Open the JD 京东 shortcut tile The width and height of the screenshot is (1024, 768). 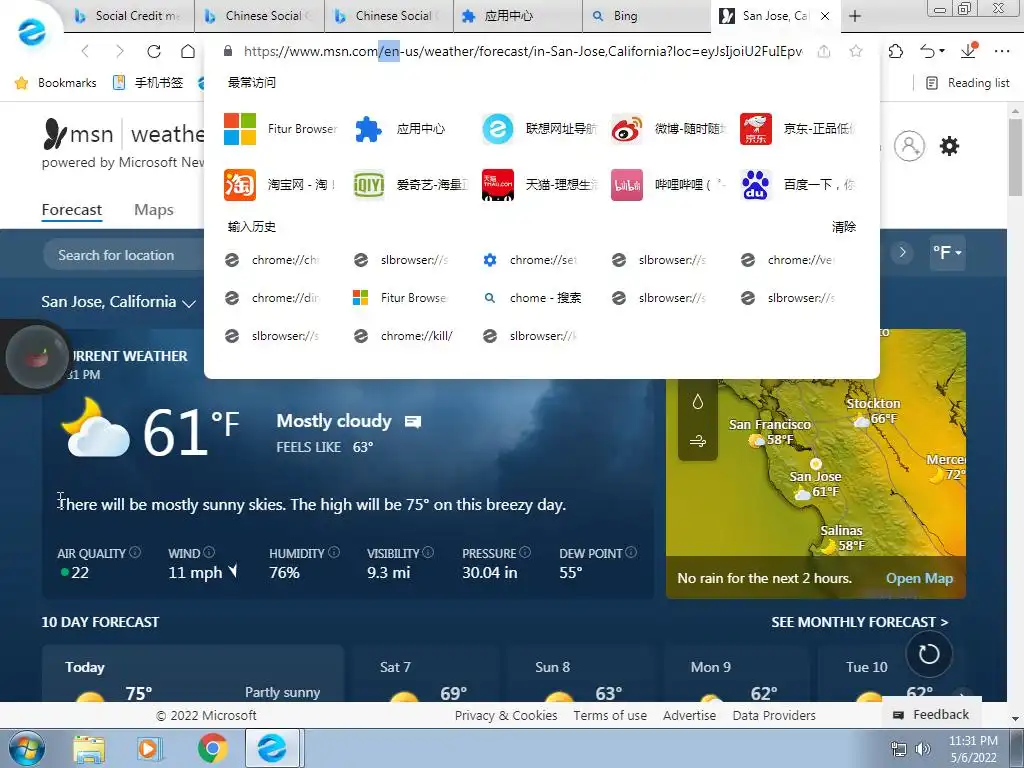(797, 129)
